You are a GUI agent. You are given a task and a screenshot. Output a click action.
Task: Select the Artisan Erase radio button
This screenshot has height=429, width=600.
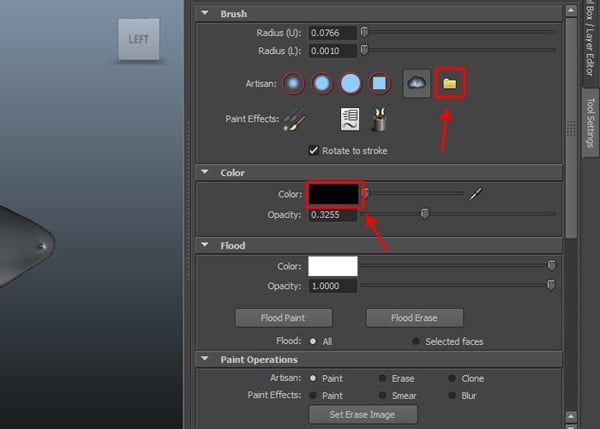tap(383, 378)
